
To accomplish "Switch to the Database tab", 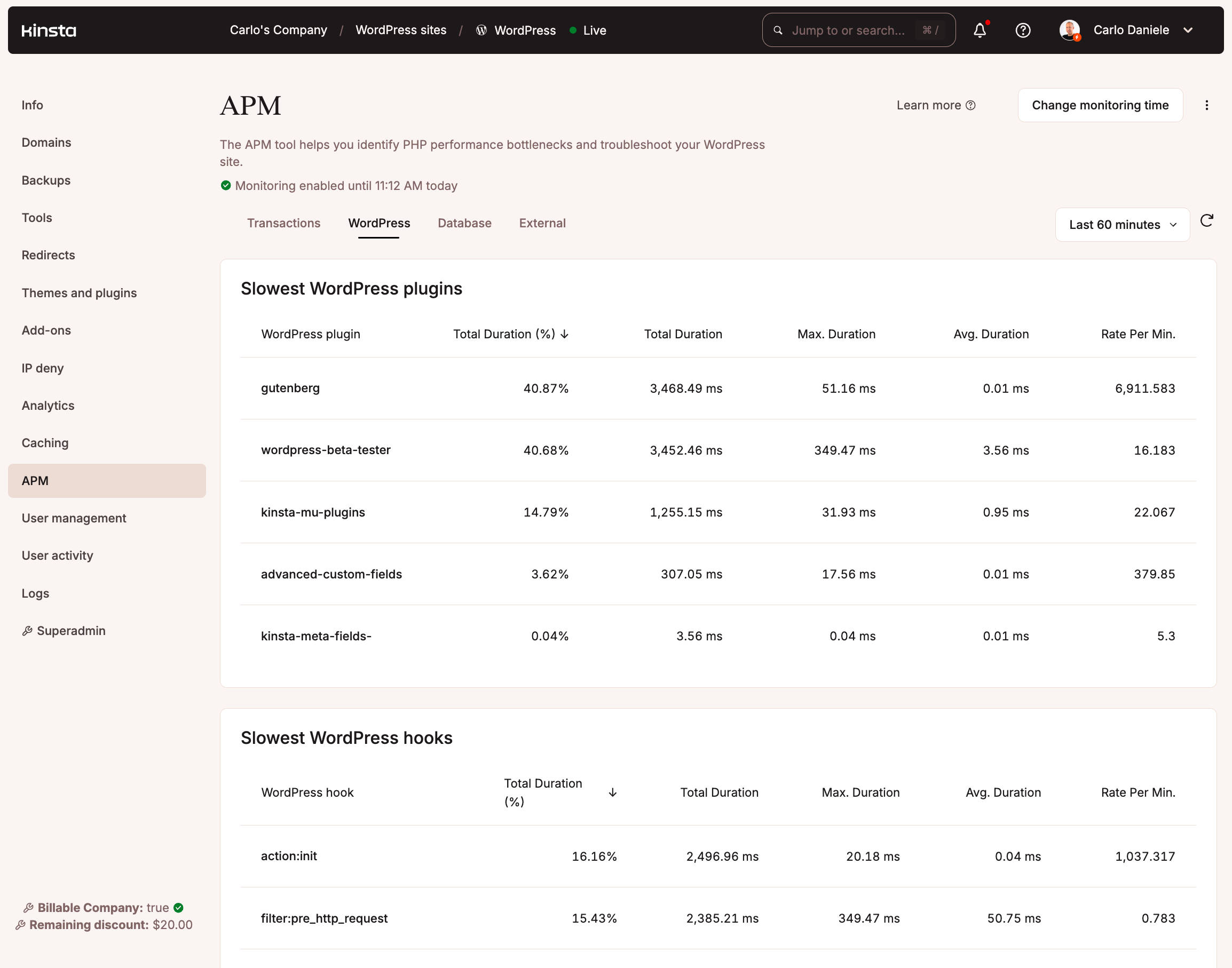I will point(464,223).
